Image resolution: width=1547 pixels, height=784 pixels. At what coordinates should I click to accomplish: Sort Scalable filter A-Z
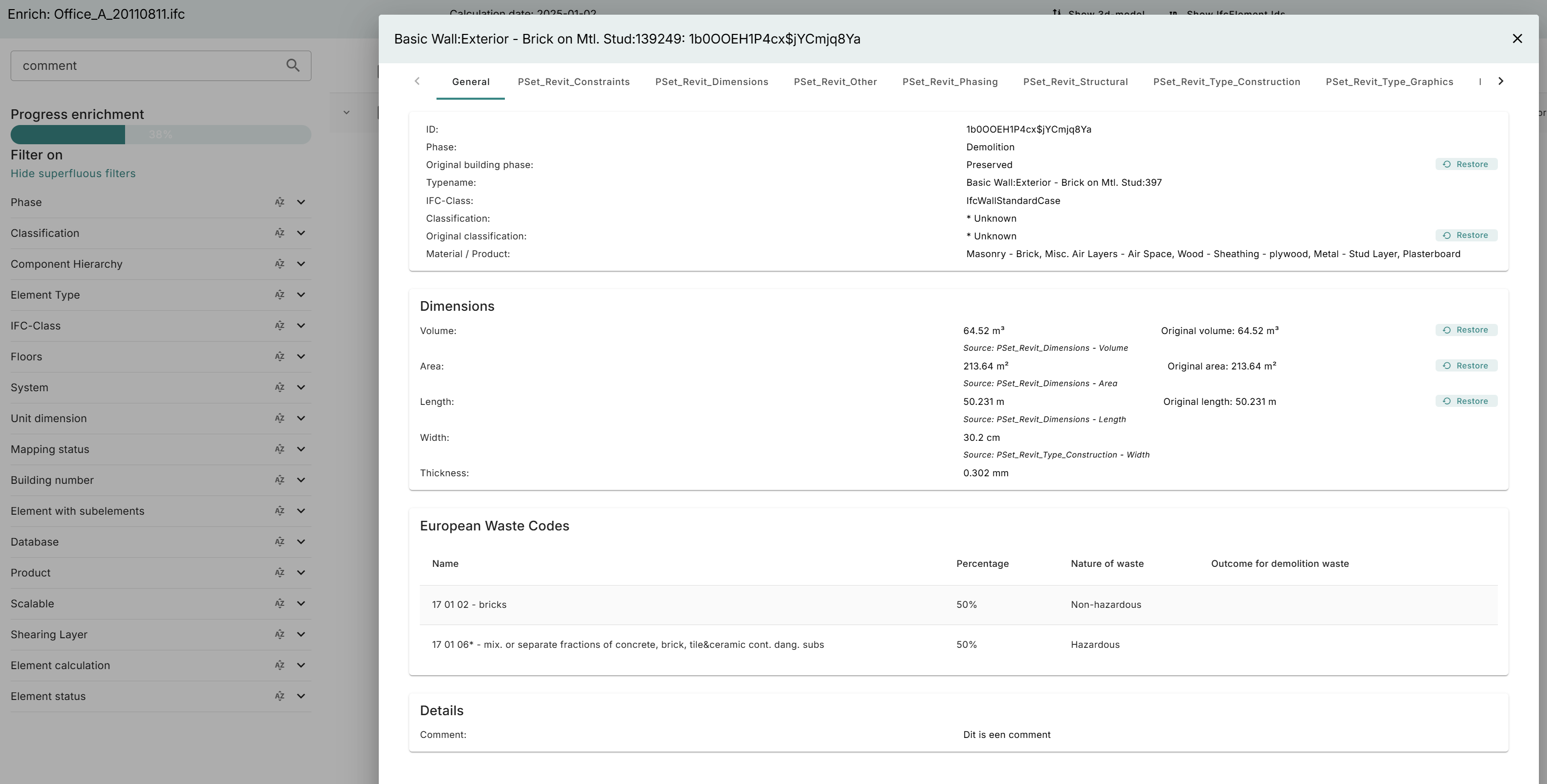[x=279, y=603]
